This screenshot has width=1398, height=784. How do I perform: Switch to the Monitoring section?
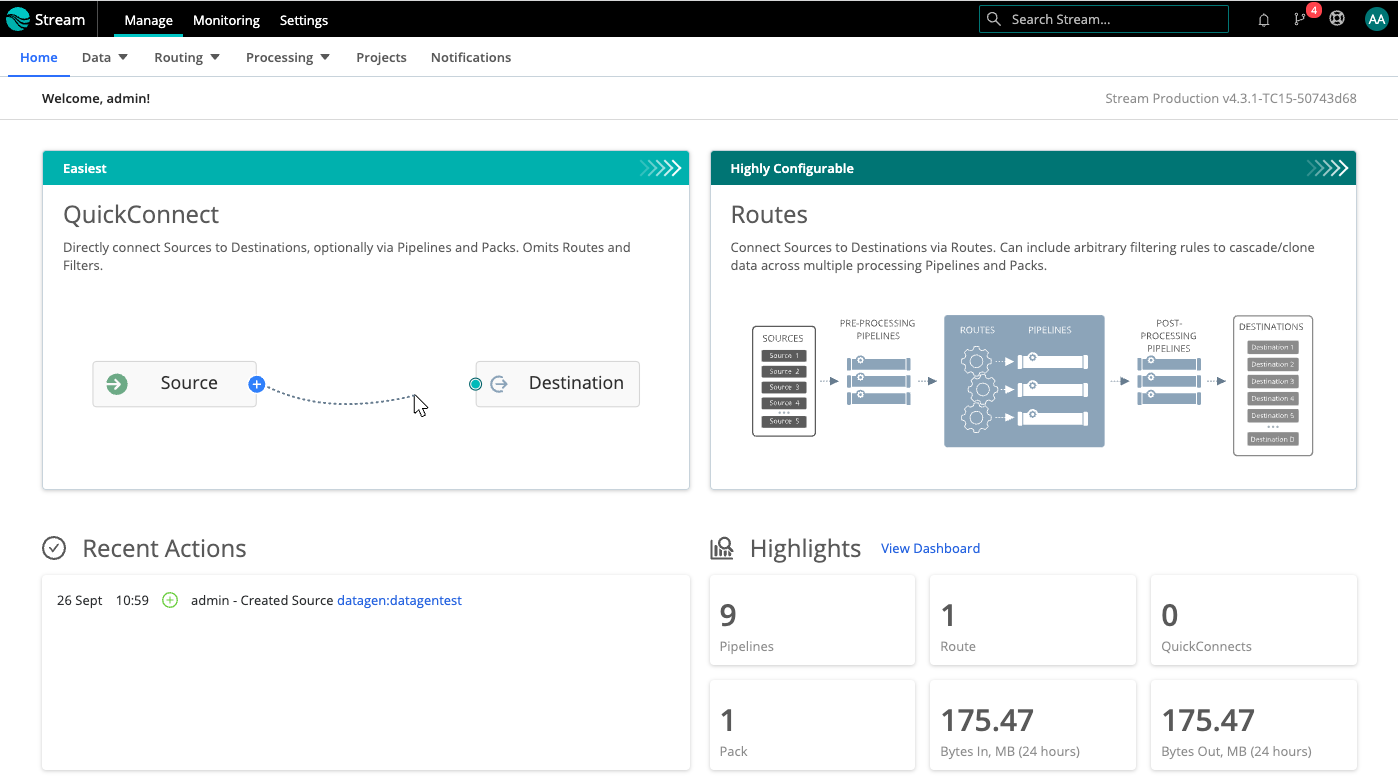point(226,19)
